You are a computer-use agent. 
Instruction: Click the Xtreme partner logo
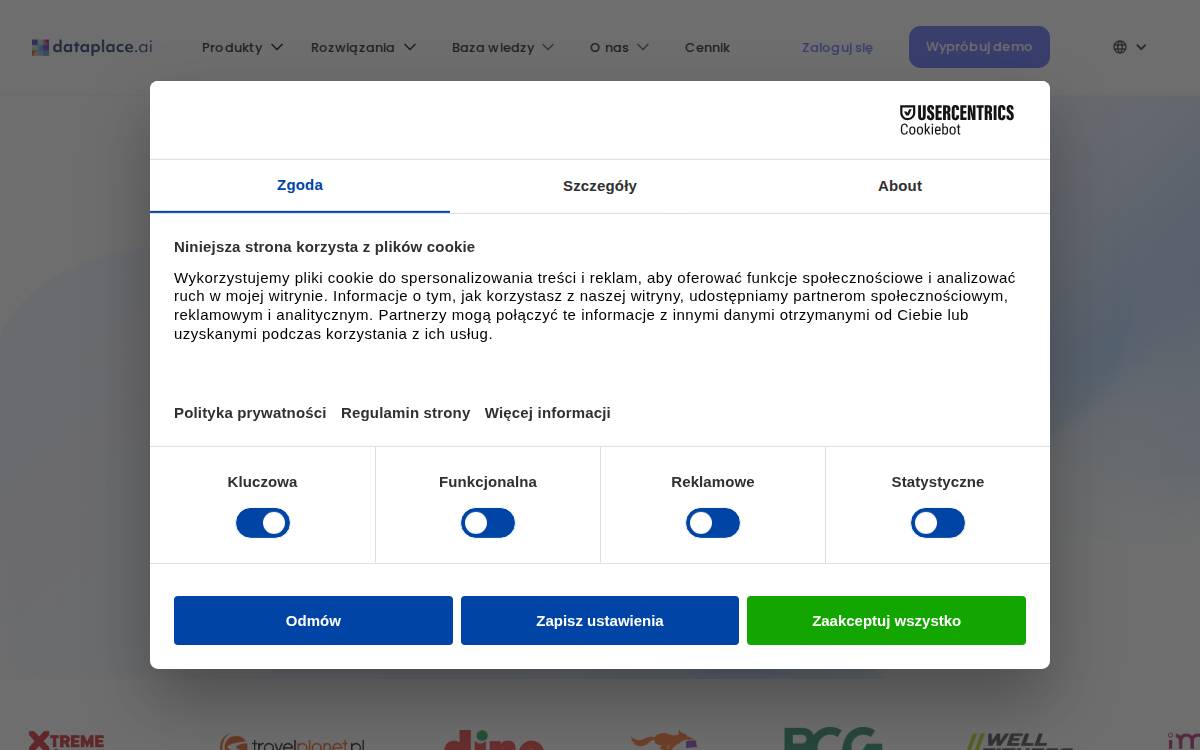pos(66,740)
